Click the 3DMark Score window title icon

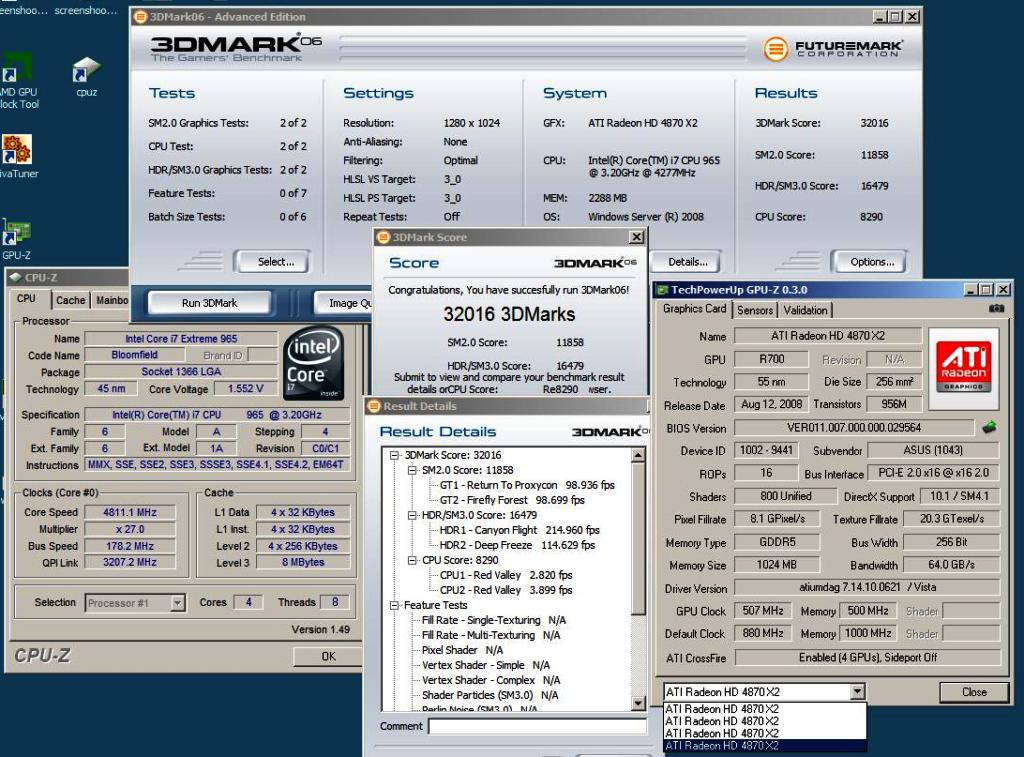(x=384, y=237)
